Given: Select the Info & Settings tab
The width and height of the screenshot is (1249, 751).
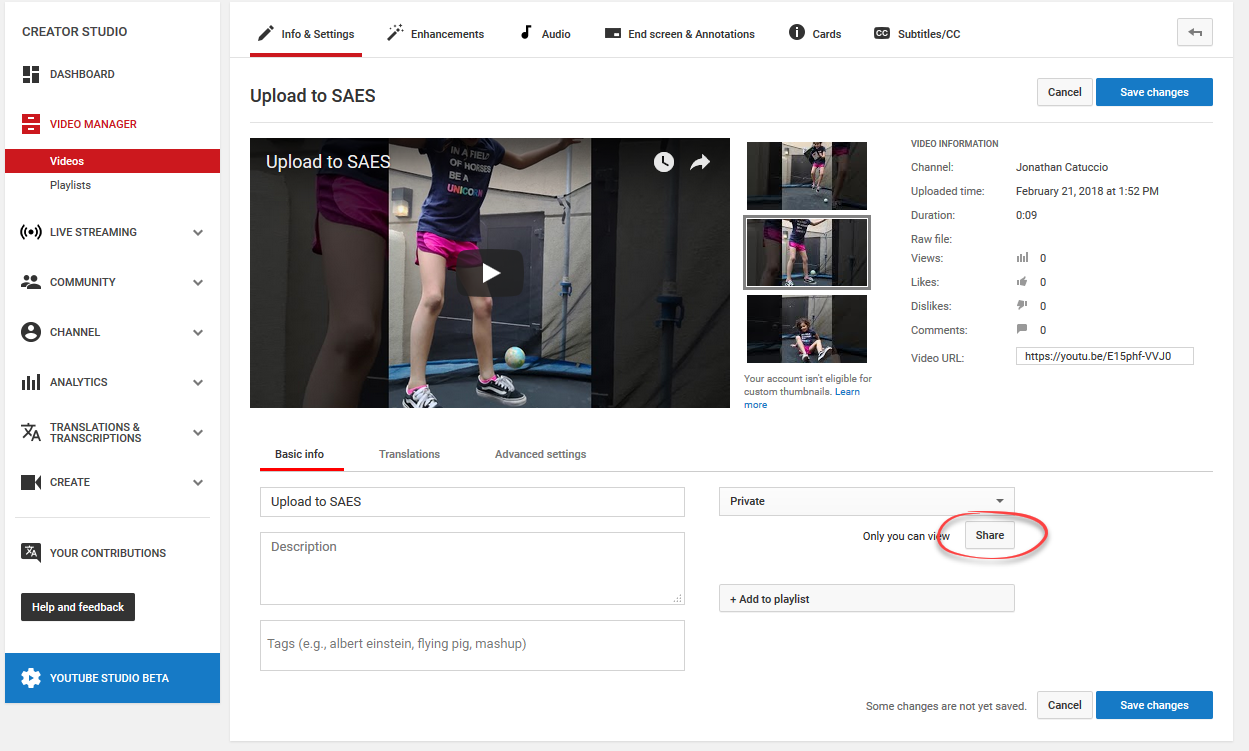Looking at the screenshot, I should pos(306,34).
